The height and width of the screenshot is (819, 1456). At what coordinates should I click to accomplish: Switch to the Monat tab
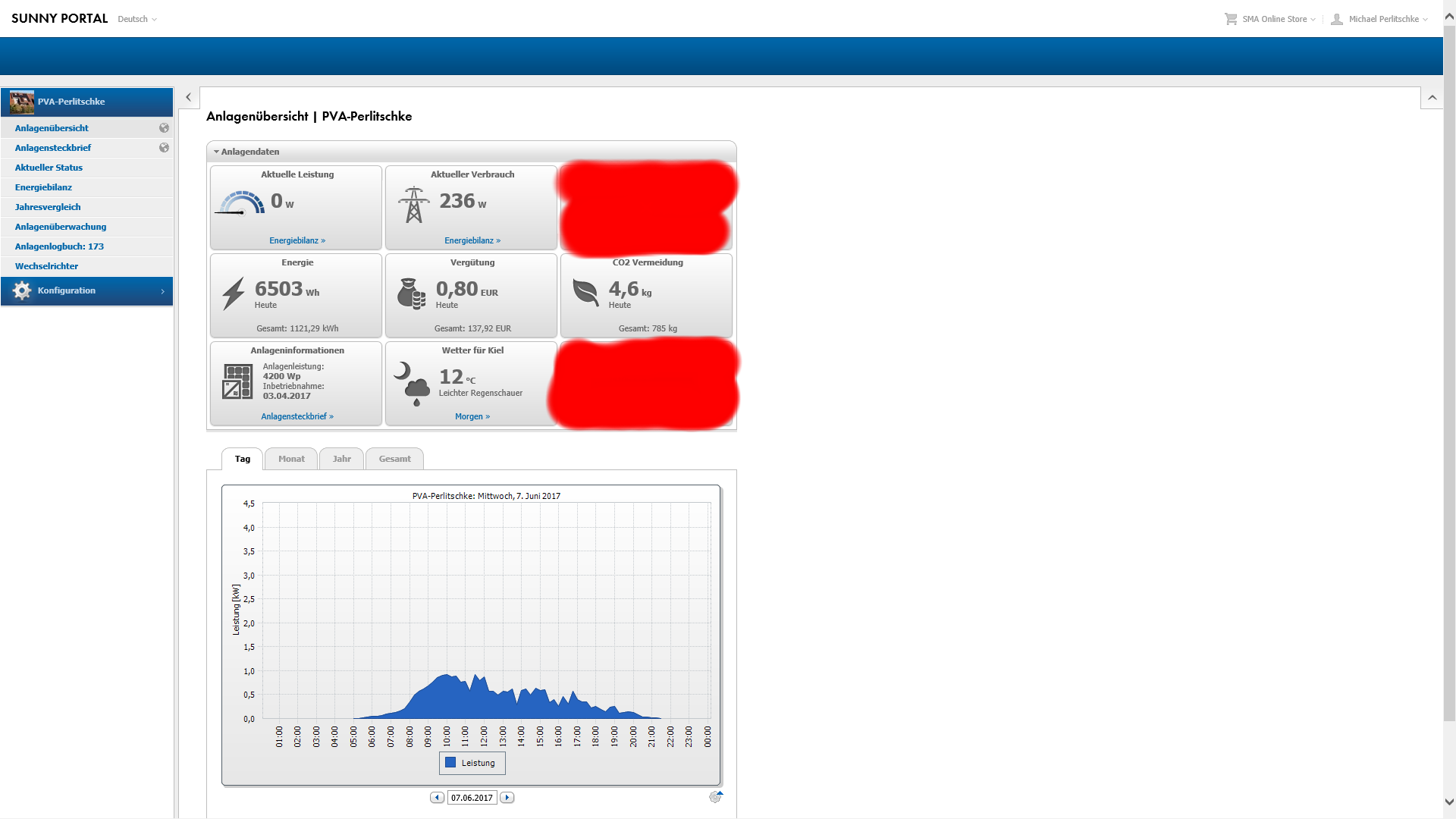[x=291, y=459]
